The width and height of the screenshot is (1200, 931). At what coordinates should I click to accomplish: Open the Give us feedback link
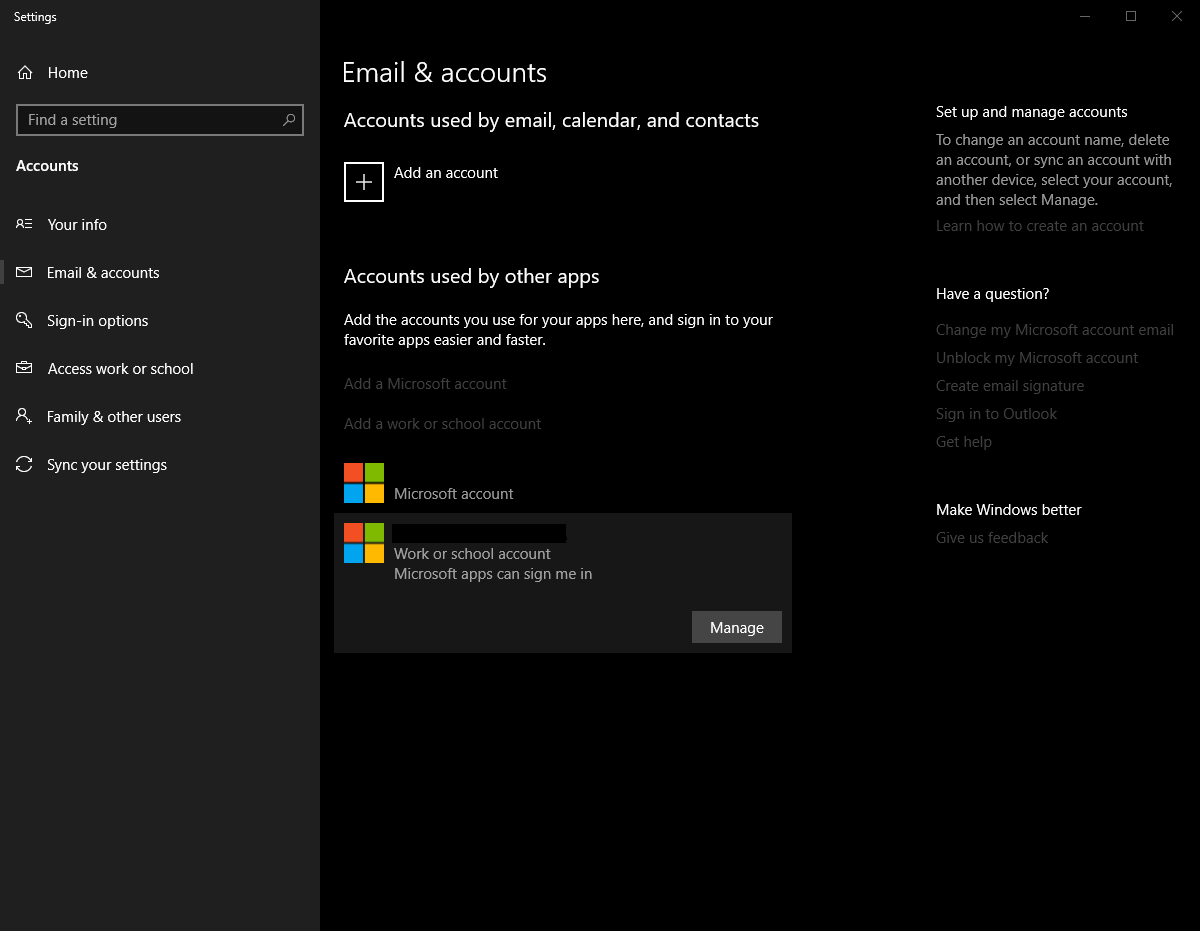pyautogui.click(x=991, y=537)
